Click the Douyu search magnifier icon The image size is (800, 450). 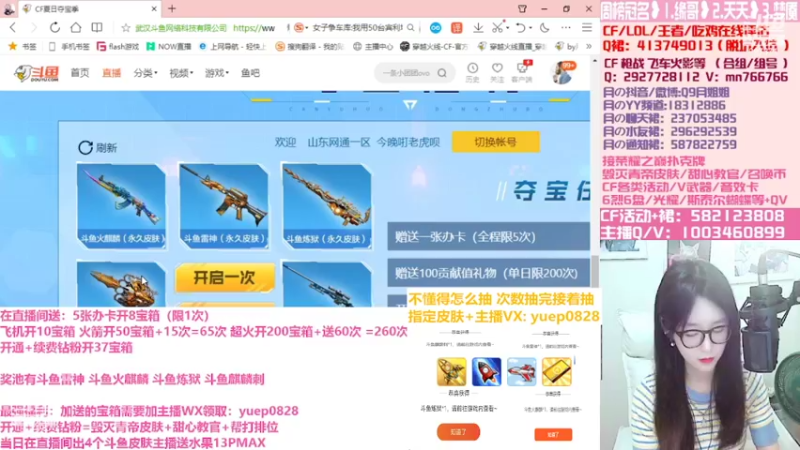[x=442, y=73]
